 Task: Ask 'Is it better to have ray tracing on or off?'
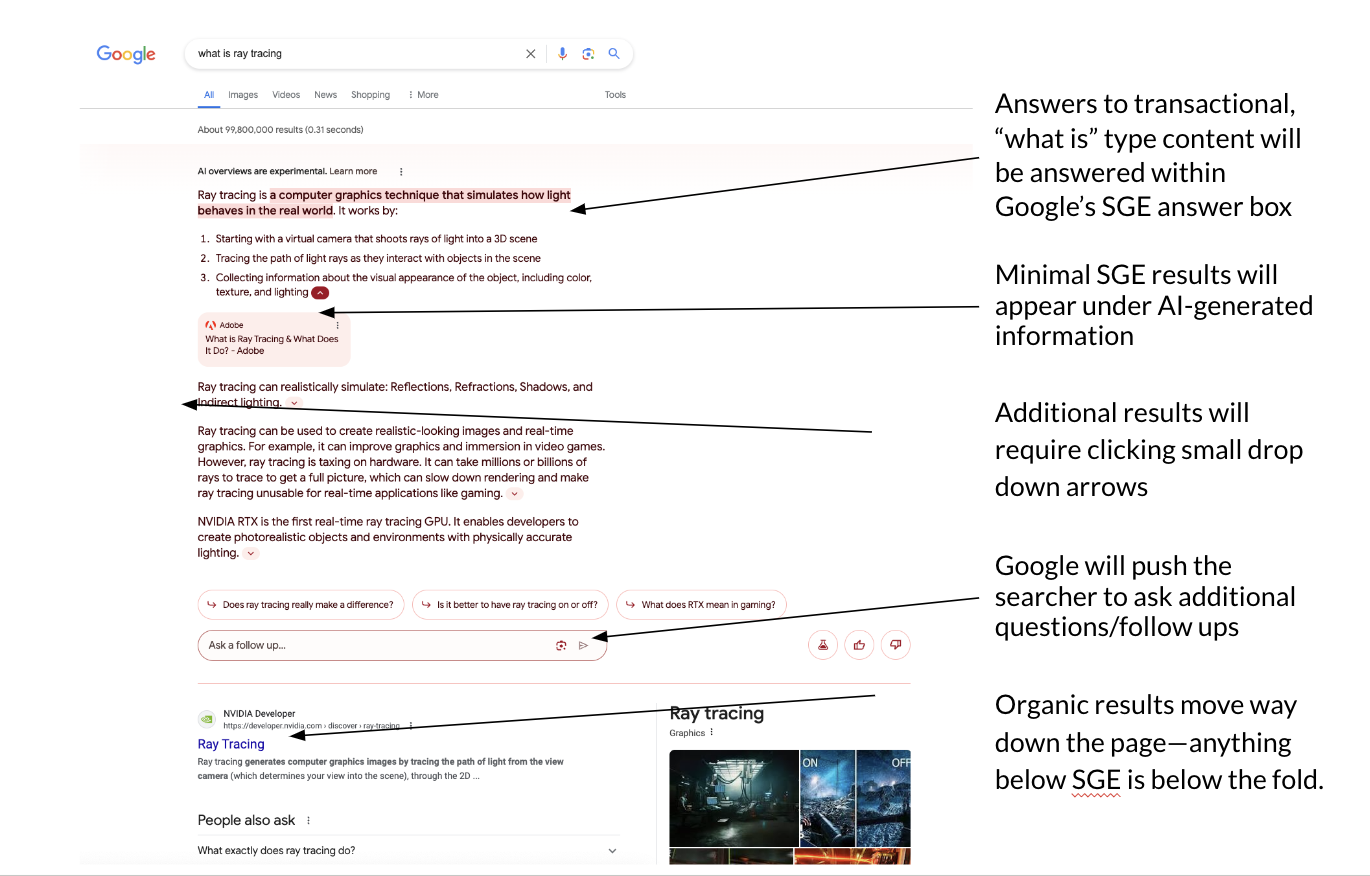(510, 605)
